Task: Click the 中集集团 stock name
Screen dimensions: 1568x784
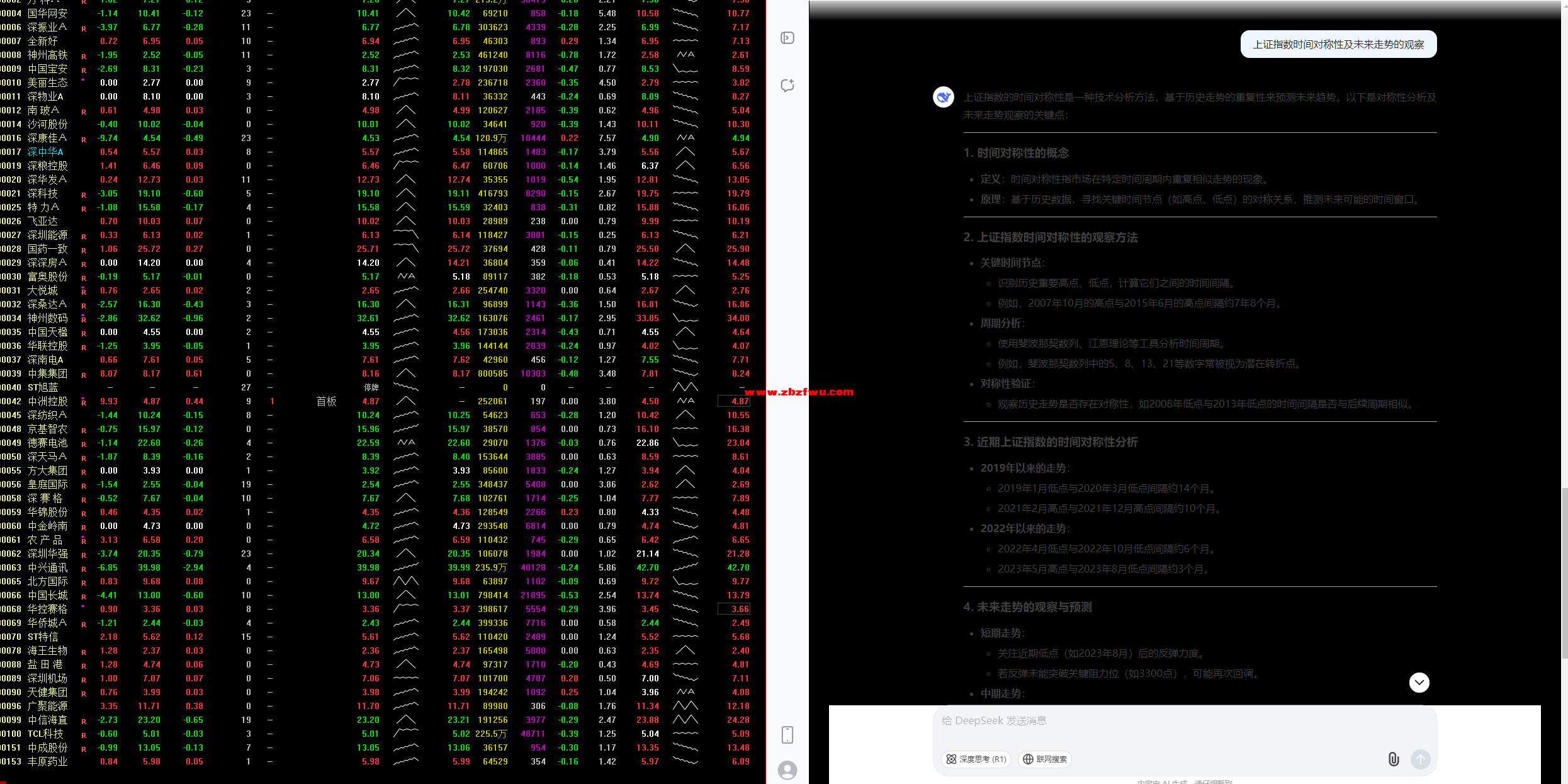Action: [x=47, y=373]
